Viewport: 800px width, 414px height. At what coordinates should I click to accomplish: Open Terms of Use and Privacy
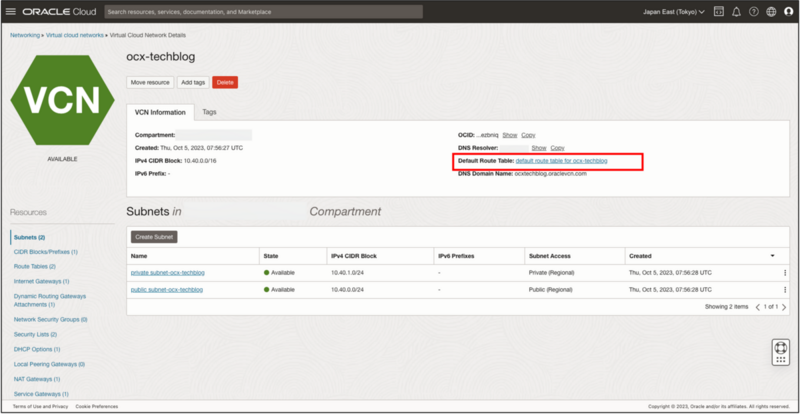coord(40,406)
